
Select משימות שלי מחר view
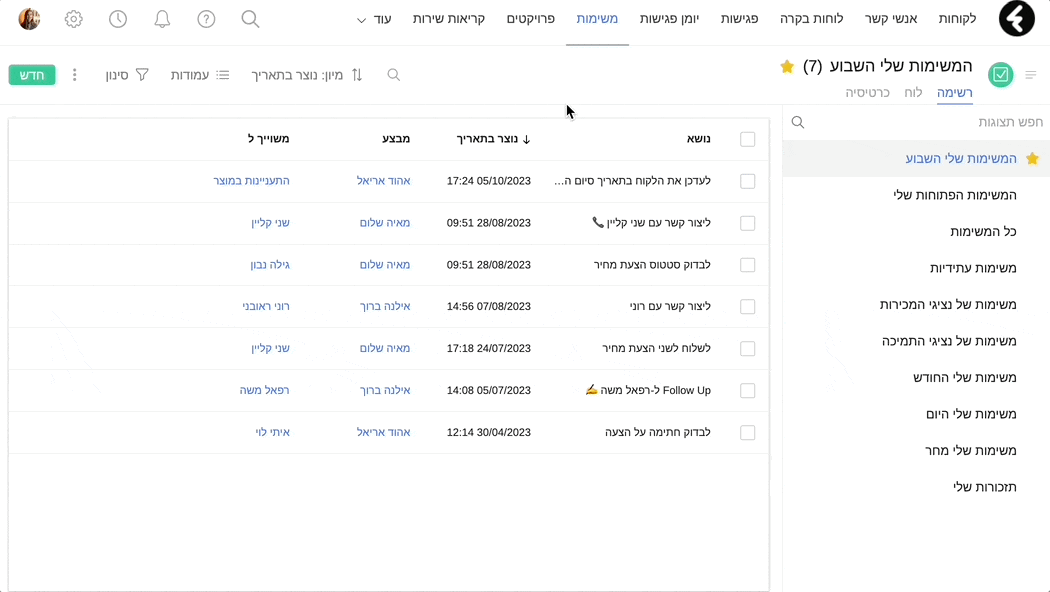point(971,451)
